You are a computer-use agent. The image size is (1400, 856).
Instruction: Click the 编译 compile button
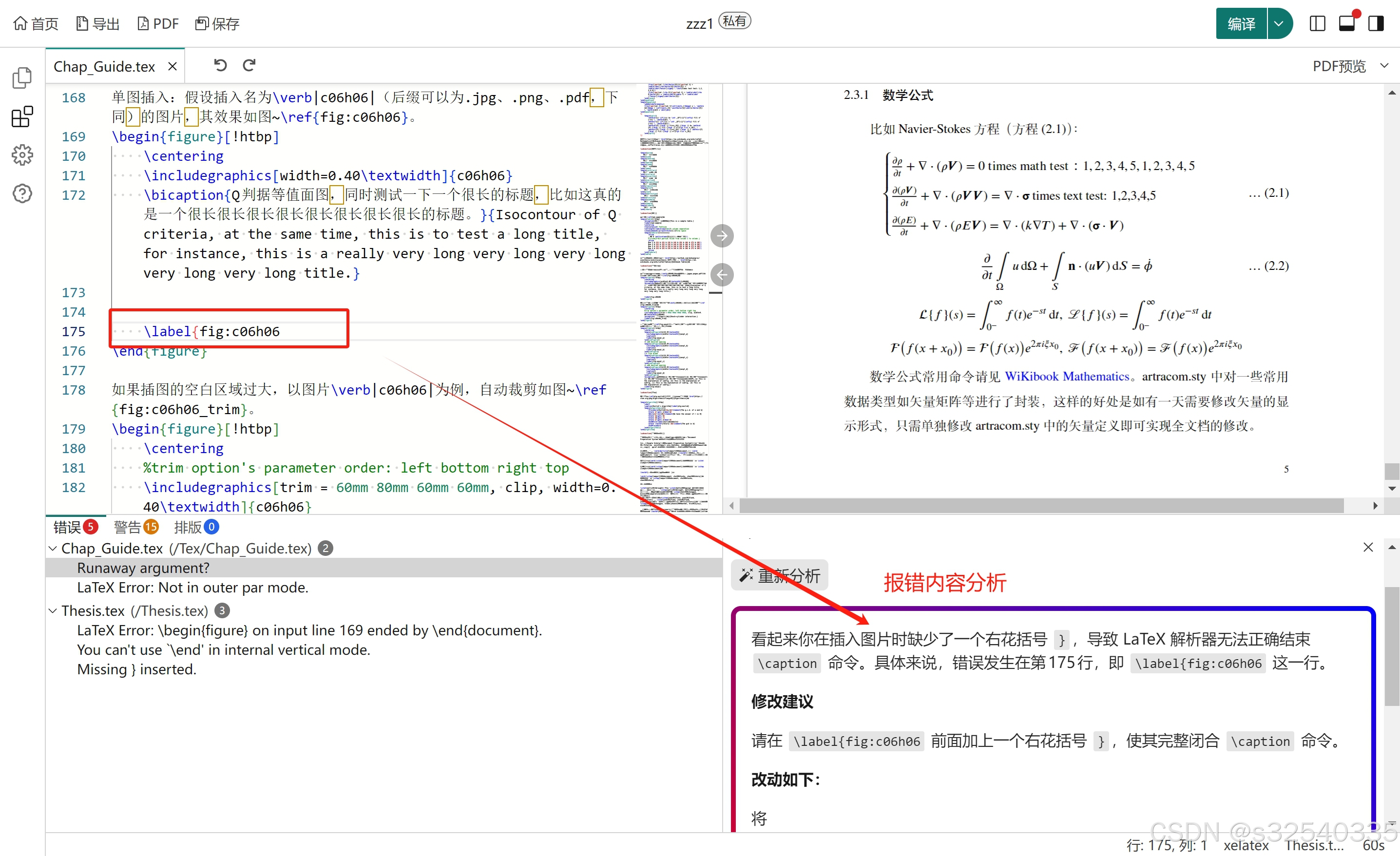[x=1241, y=24]
